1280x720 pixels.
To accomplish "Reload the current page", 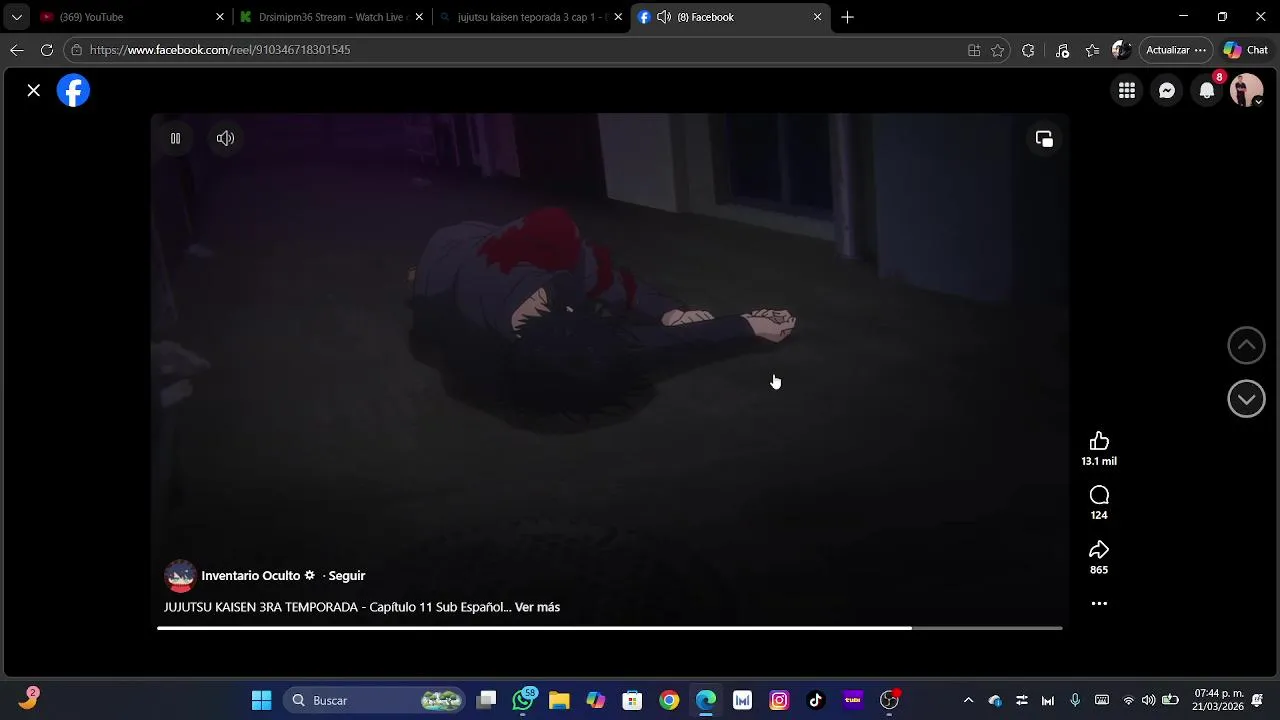I will [x=47, y=50].
